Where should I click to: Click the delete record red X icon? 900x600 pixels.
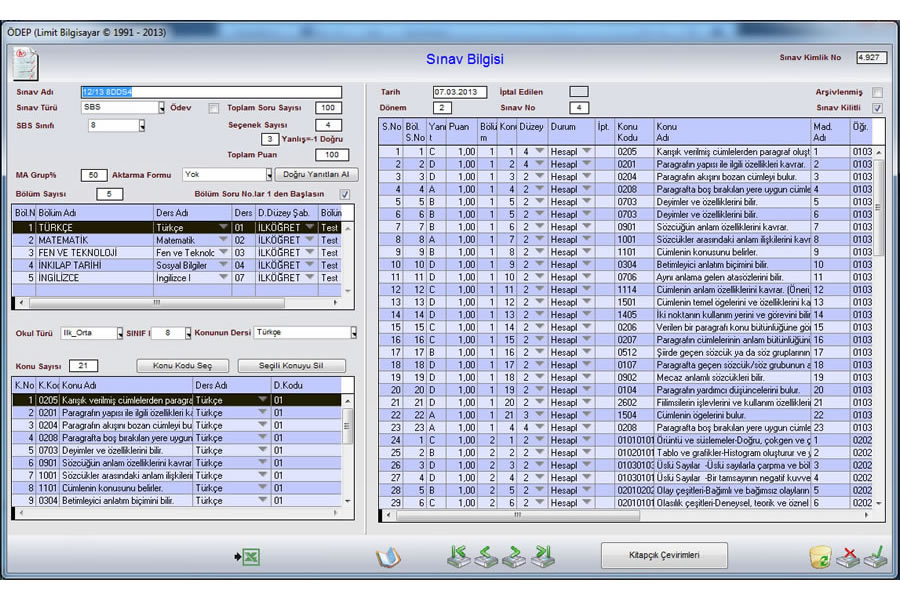click(x=847, y=557)
